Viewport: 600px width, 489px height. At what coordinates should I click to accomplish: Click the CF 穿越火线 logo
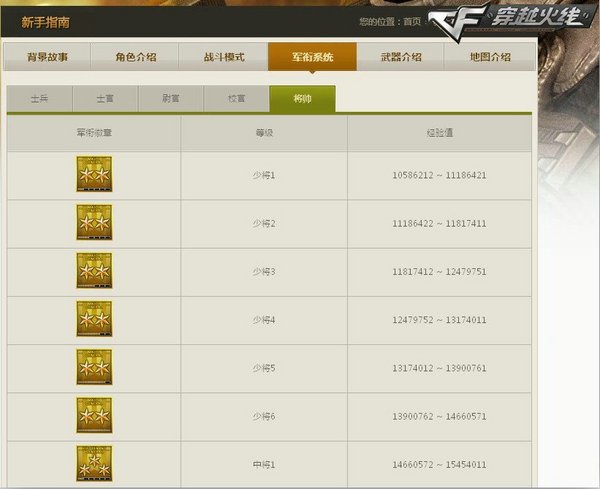click(509, 21)
